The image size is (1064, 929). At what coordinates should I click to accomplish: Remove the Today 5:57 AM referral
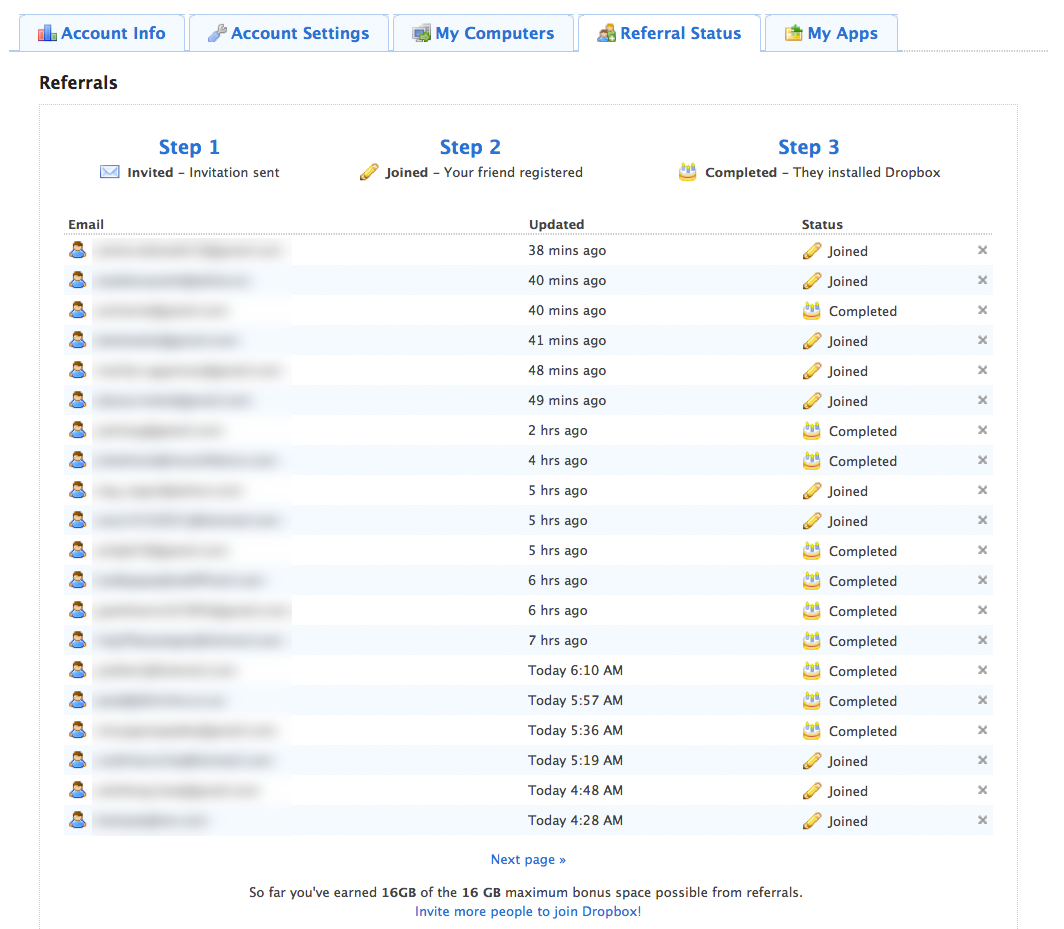[982, 700]
